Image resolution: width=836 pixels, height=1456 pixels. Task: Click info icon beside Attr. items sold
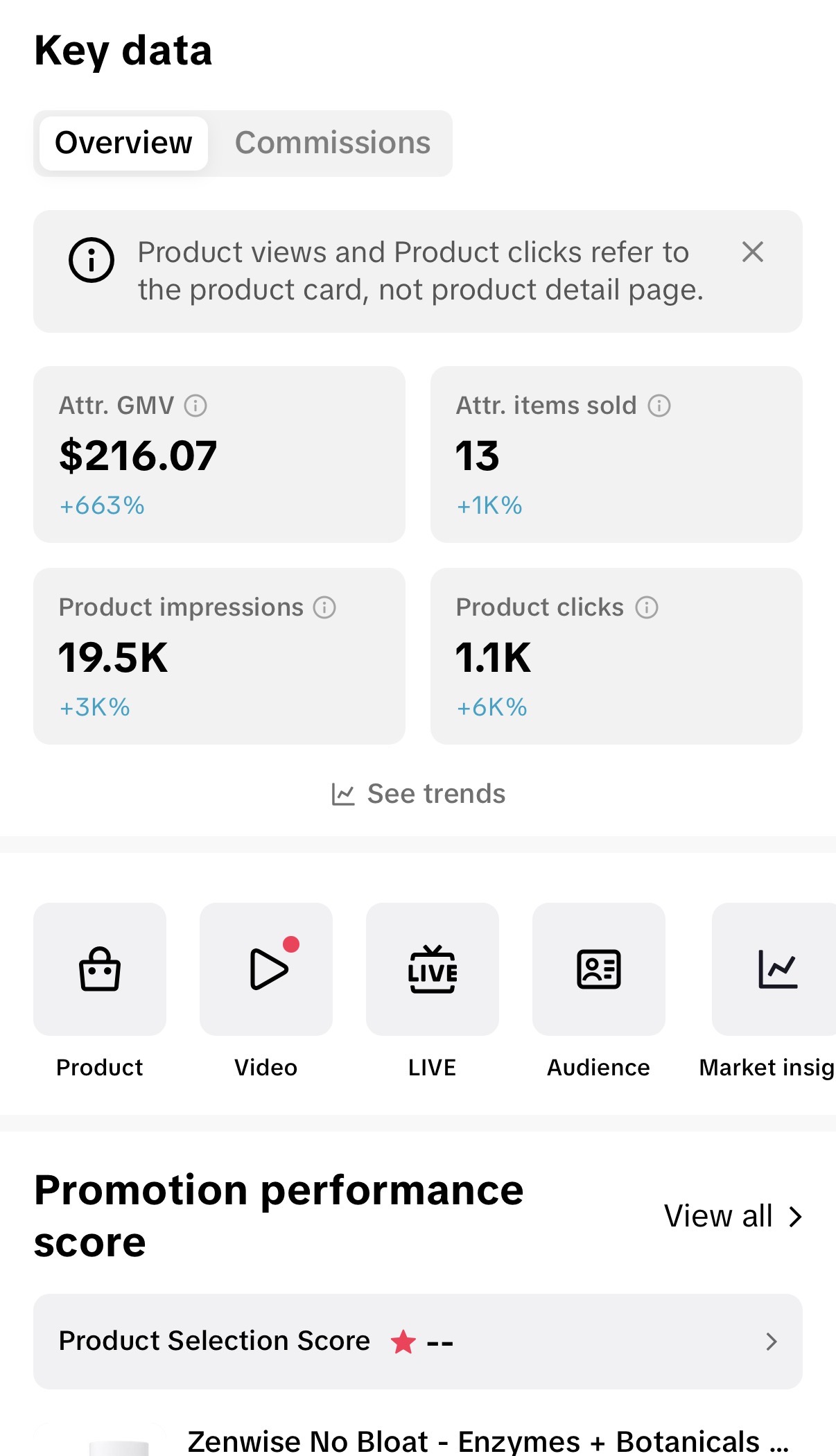click(x=659, y=406)
